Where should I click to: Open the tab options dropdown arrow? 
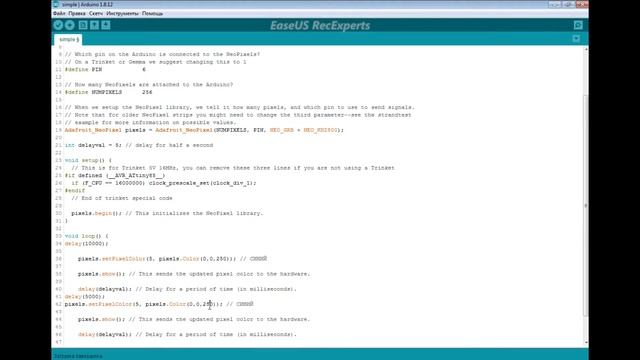576,39
